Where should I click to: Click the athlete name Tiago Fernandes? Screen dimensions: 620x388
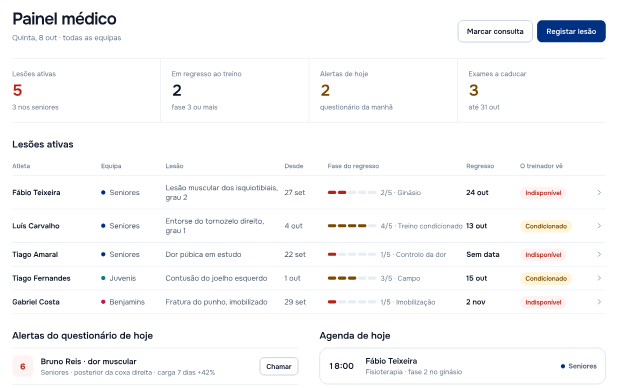tap(41, 278)
